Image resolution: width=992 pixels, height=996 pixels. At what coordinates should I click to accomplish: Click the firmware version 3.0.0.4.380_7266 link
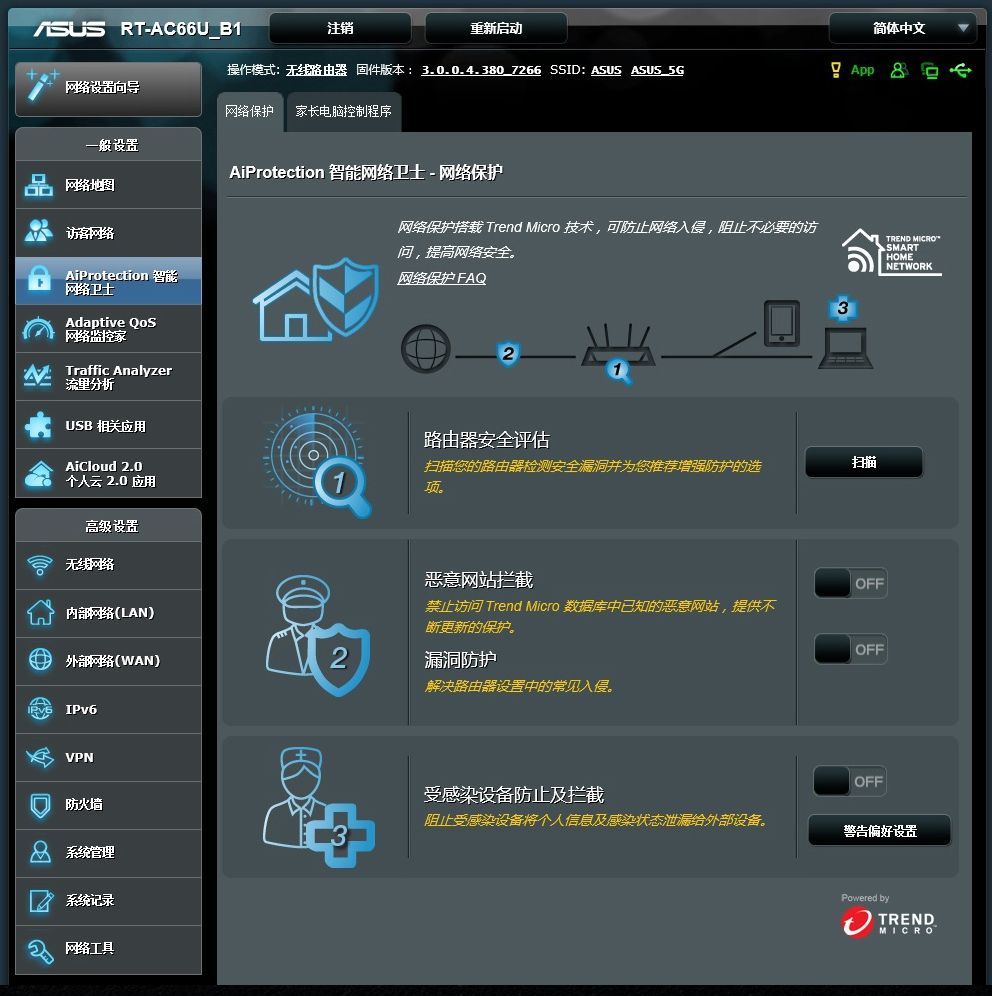click(x=481, y=70)
